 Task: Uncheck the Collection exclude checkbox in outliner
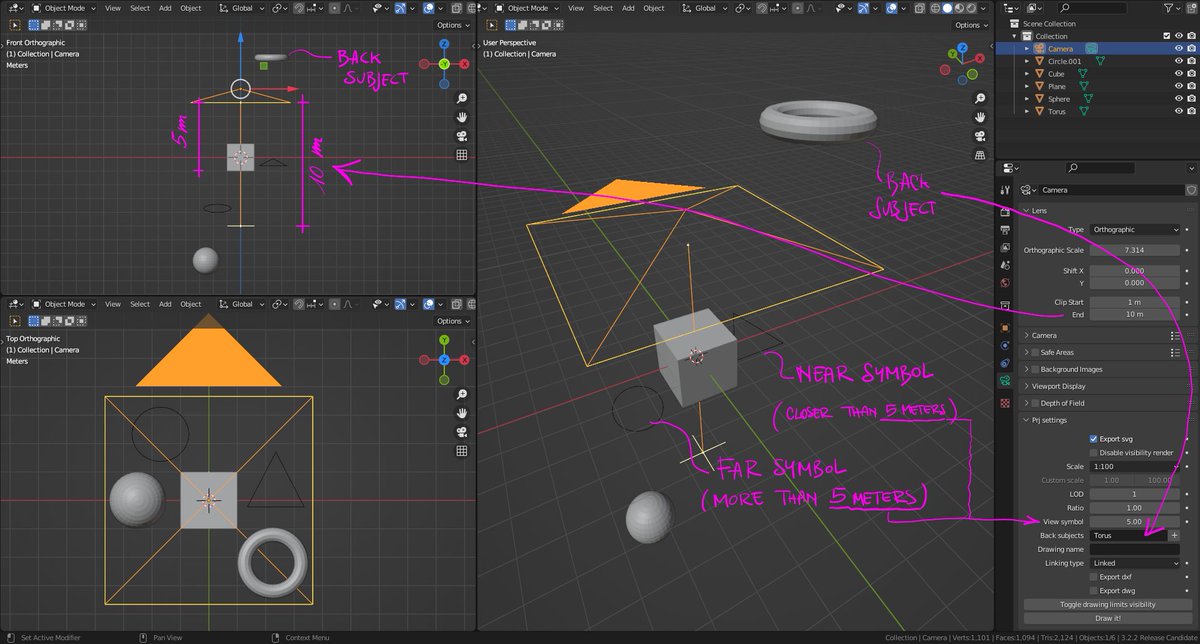point(1167,36)
